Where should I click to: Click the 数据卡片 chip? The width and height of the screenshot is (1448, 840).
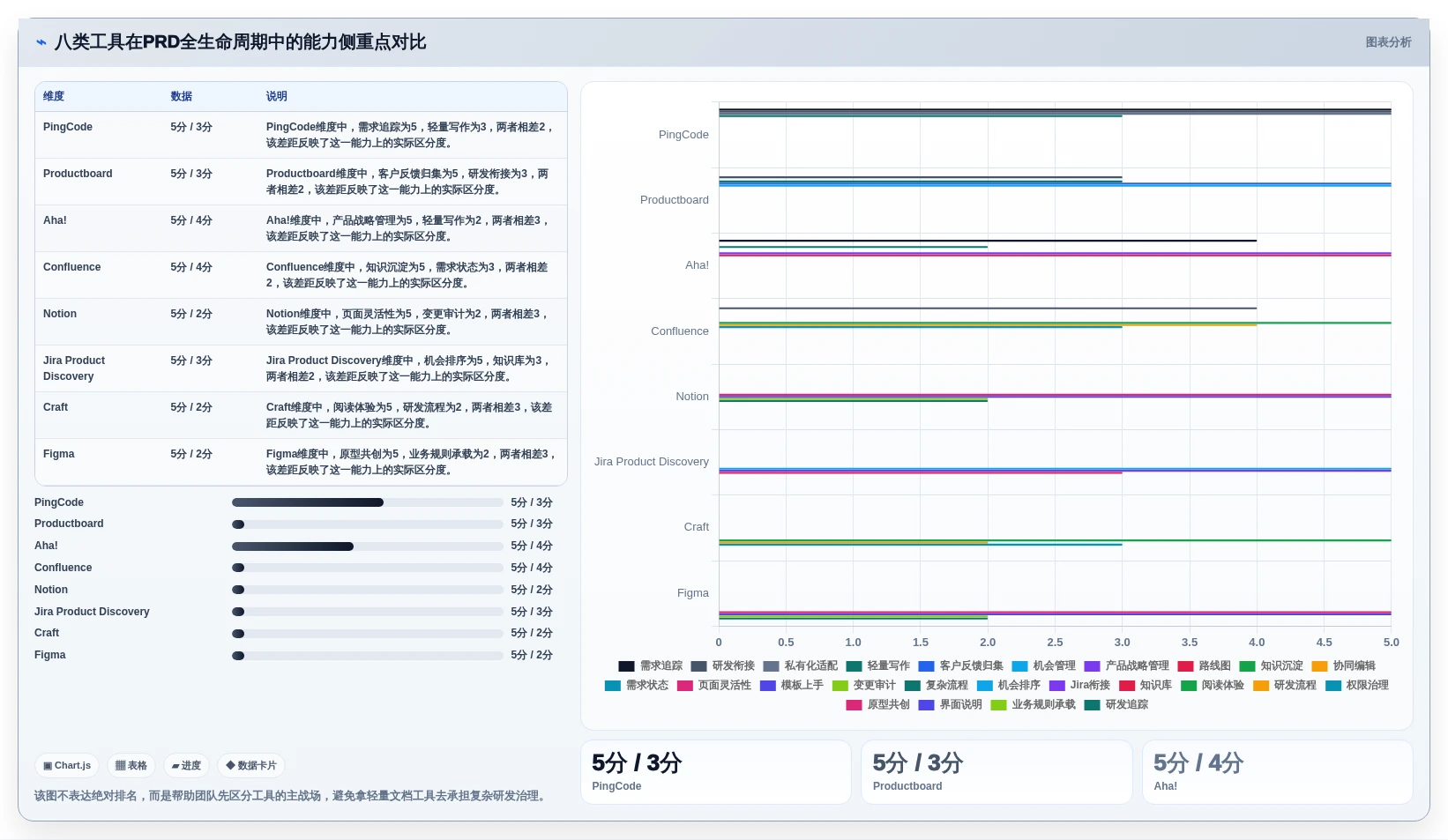[x=251, y=766]
